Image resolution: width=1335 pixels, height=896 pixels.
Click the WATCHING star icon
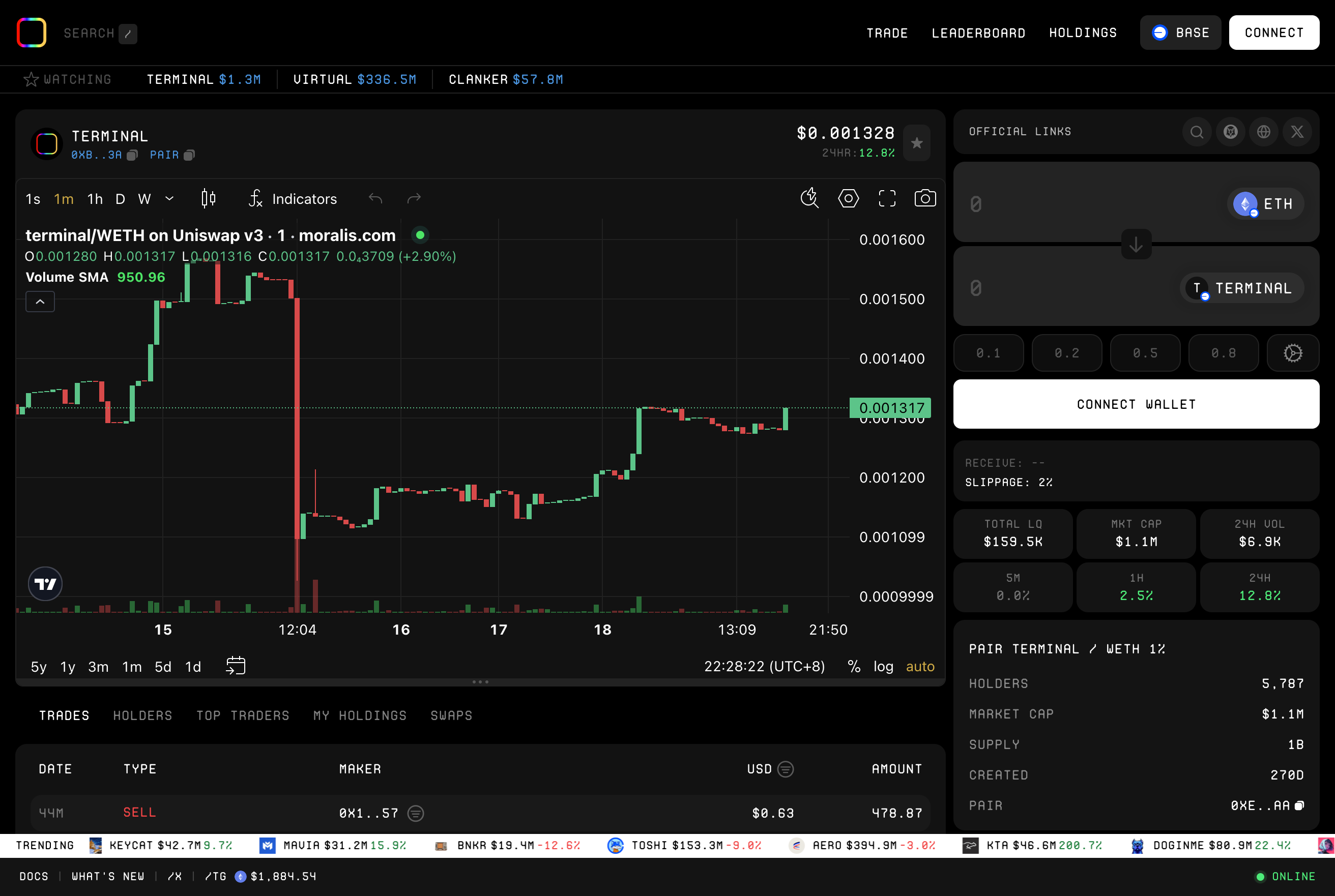point(31,79)
